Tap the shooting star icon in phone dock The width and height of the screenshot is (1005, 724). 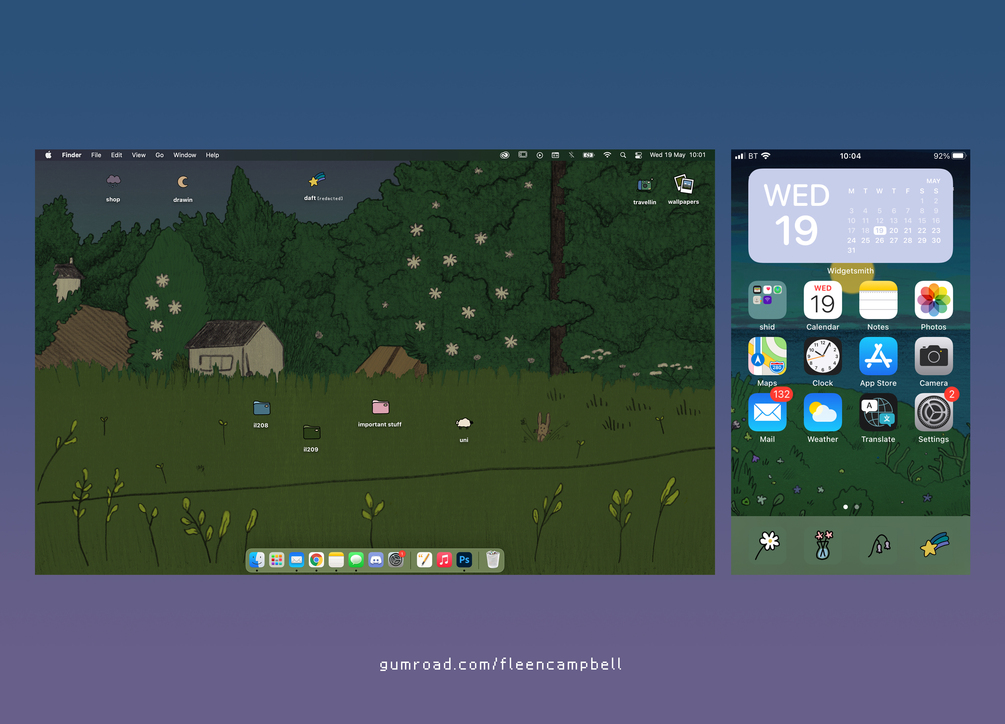tap(934, 545)
